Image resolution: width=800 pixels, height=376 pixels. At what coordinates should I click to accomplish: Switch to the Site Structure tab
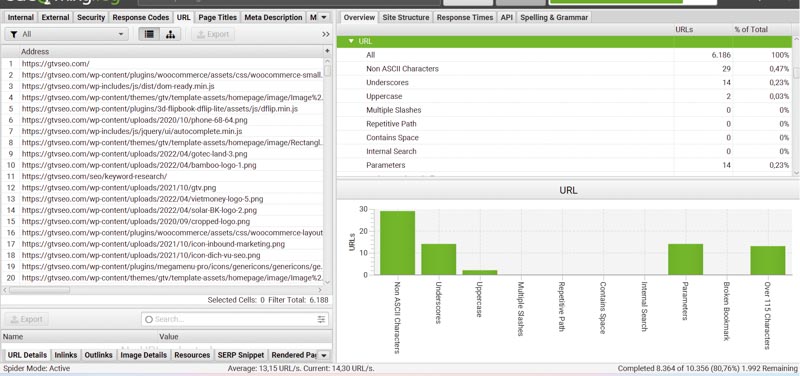[406, 17]
